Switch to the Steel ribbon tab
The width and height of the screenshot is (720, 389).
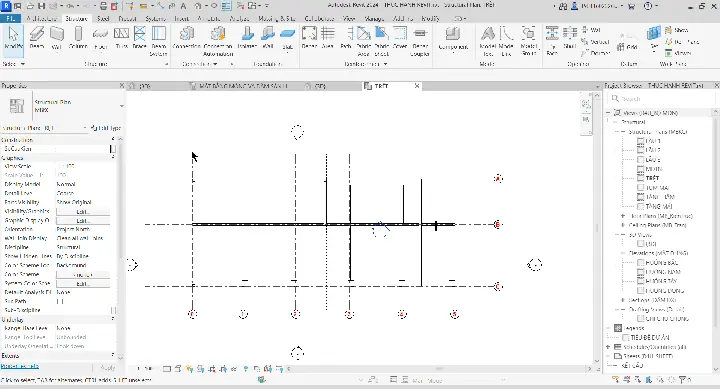[x=103, y=18]
